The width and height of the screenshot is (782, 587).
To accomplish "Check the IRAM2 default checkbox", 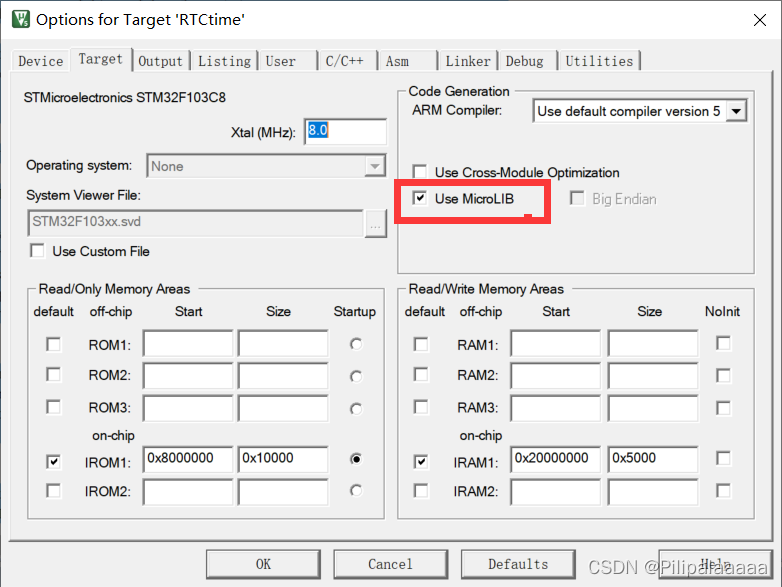I will point(421,491).
